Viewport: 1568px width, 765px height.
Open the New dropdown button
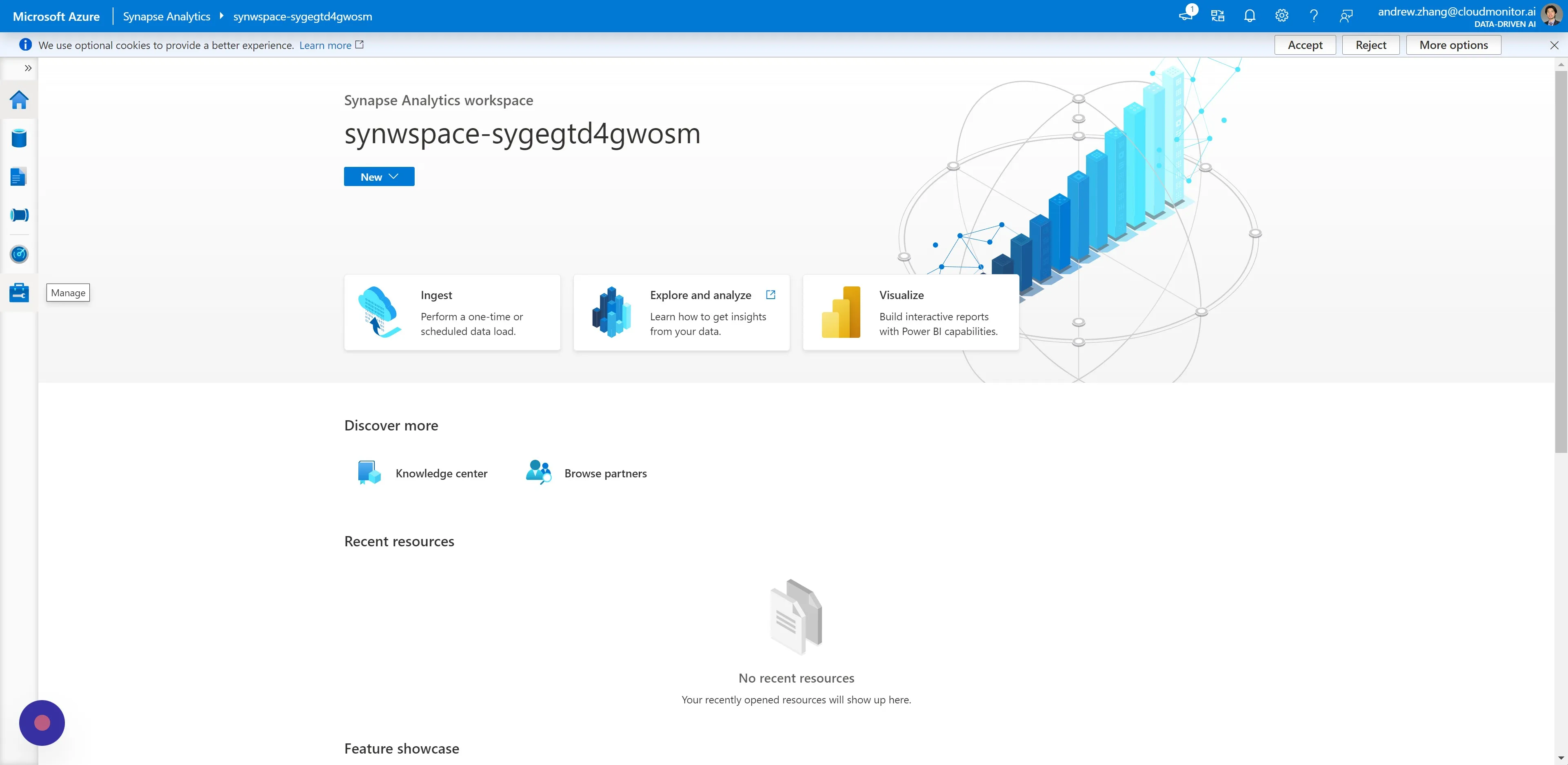point(379,177)
